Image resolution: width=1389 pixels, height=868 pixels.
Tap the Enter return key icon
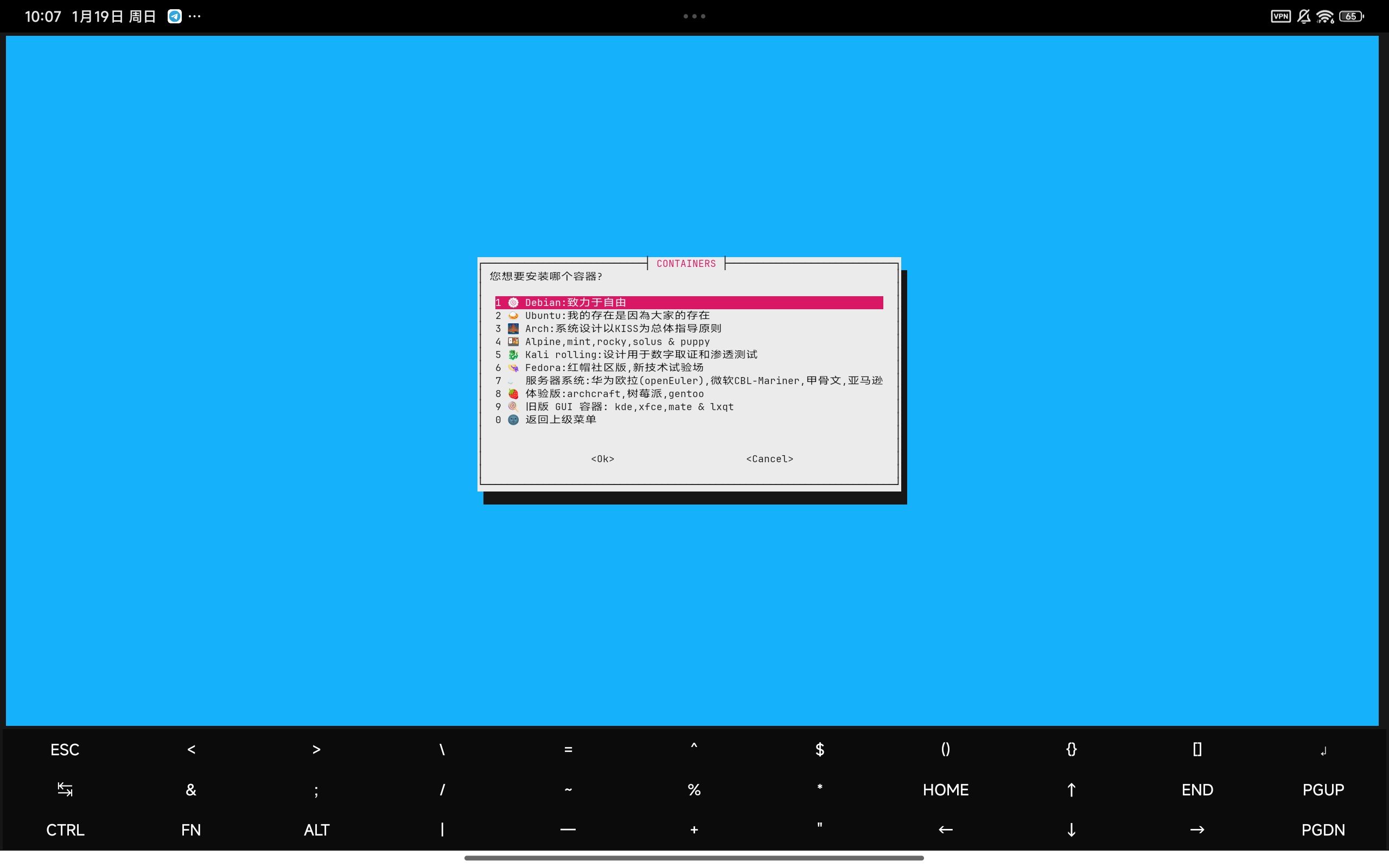pyautogui.click(x=1323, y=751)
